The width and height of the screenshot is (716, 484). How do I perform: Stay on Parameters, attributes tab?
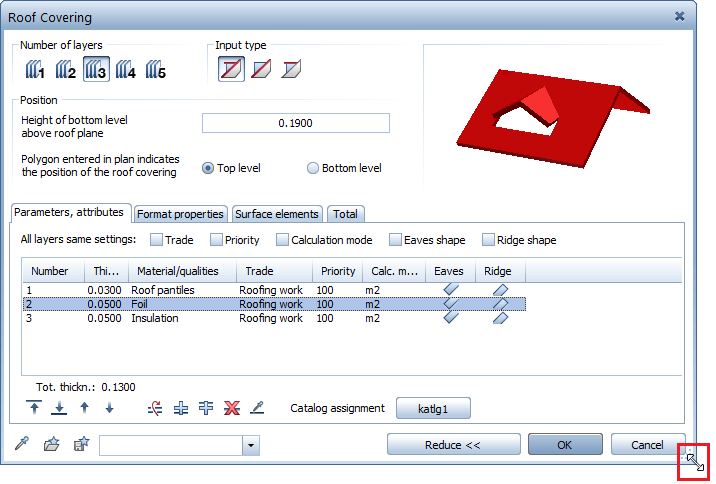69,212
